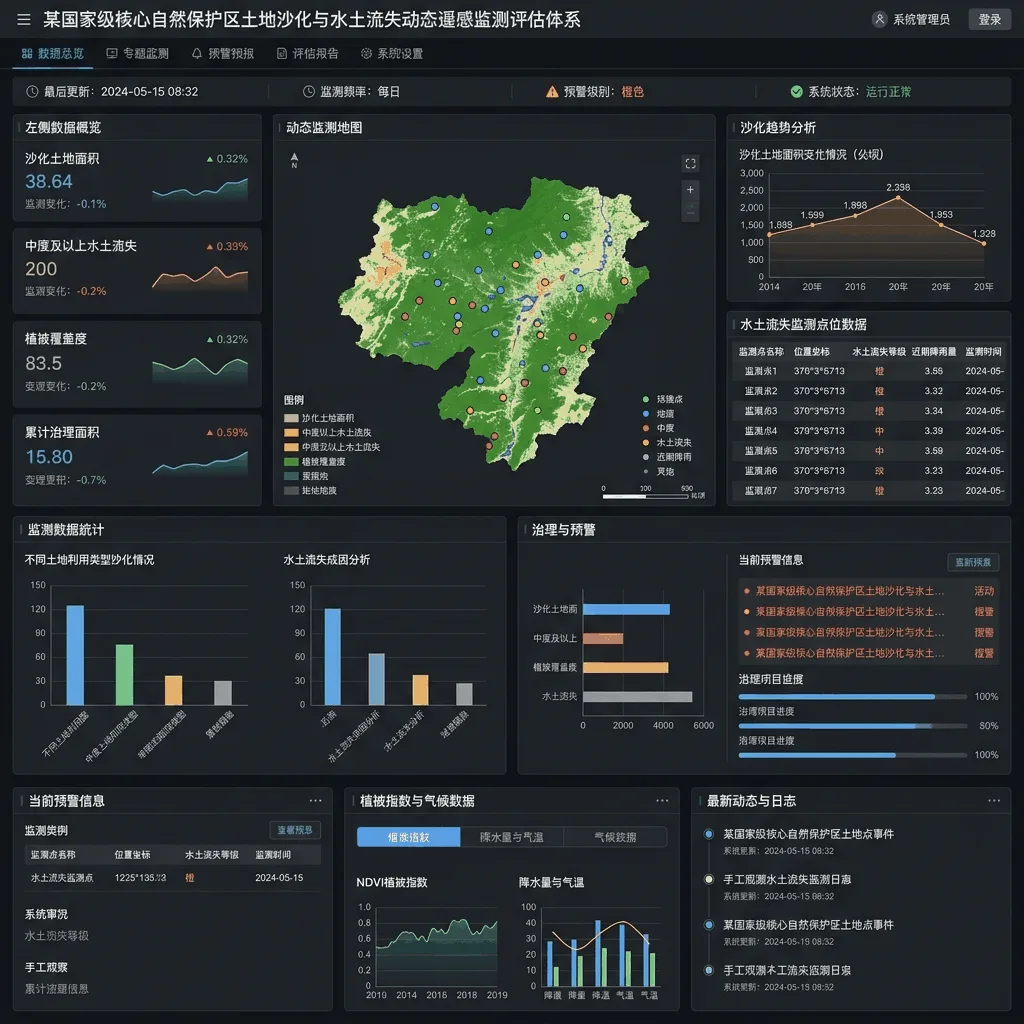The width and height of the screenshot is (1024, 1024).
Task: Click the user avatar icon next to 系统管理员
Action: point(879,19)
